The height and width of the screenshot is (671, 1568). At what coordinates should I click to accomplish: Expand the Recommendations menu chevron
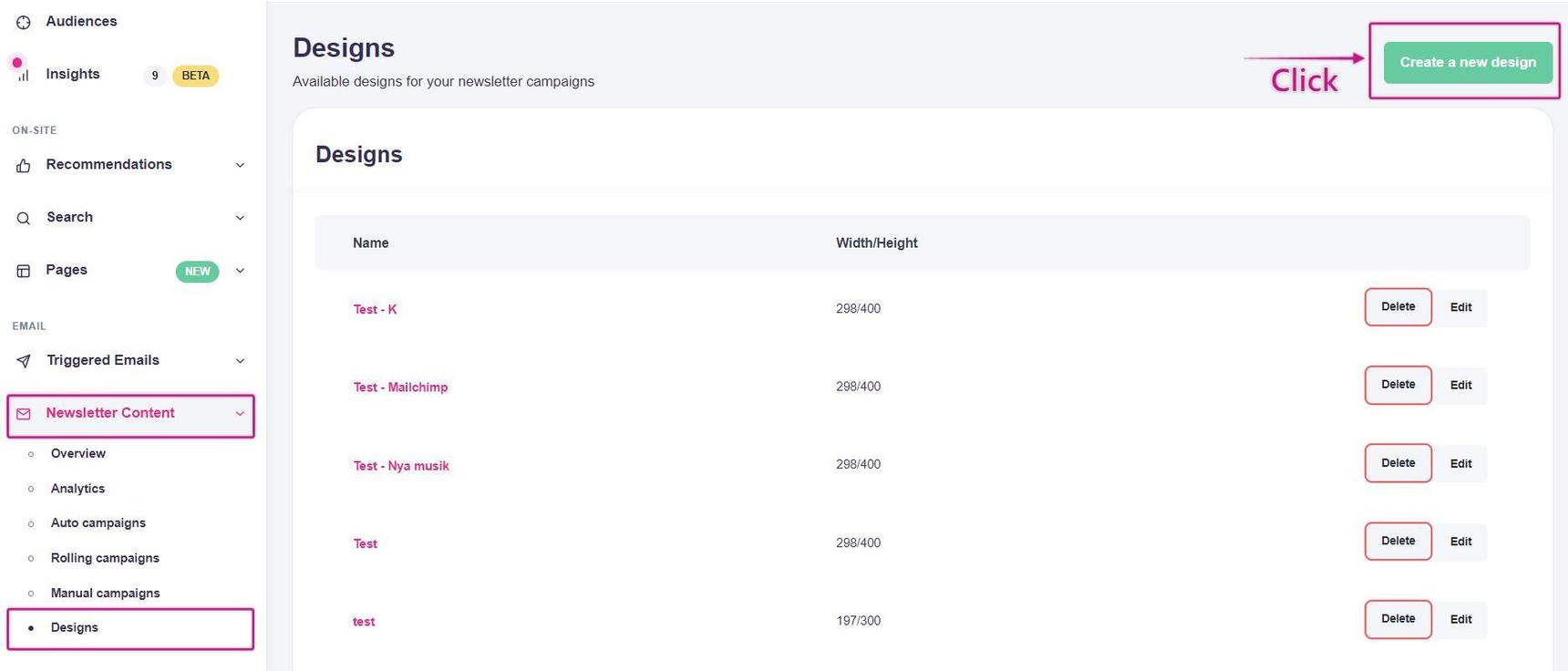(x=240, y=165)
